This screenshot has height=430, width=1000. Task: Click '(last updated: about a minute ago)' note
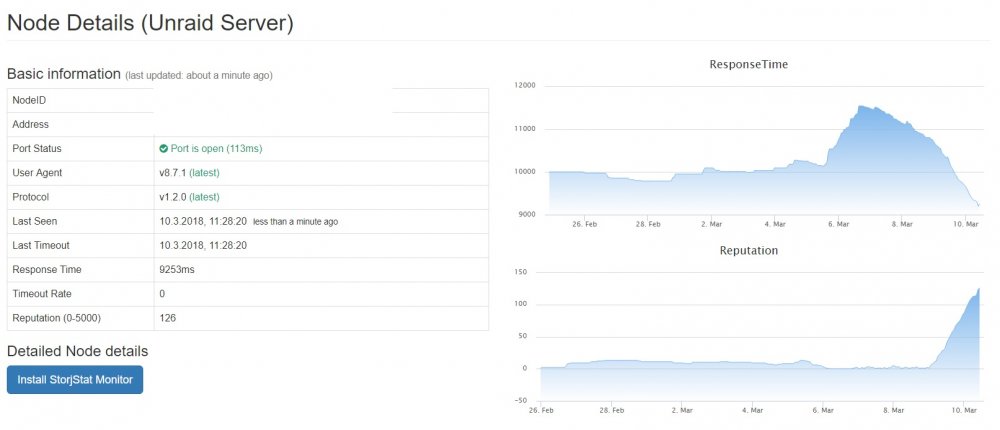pos(199,76)
